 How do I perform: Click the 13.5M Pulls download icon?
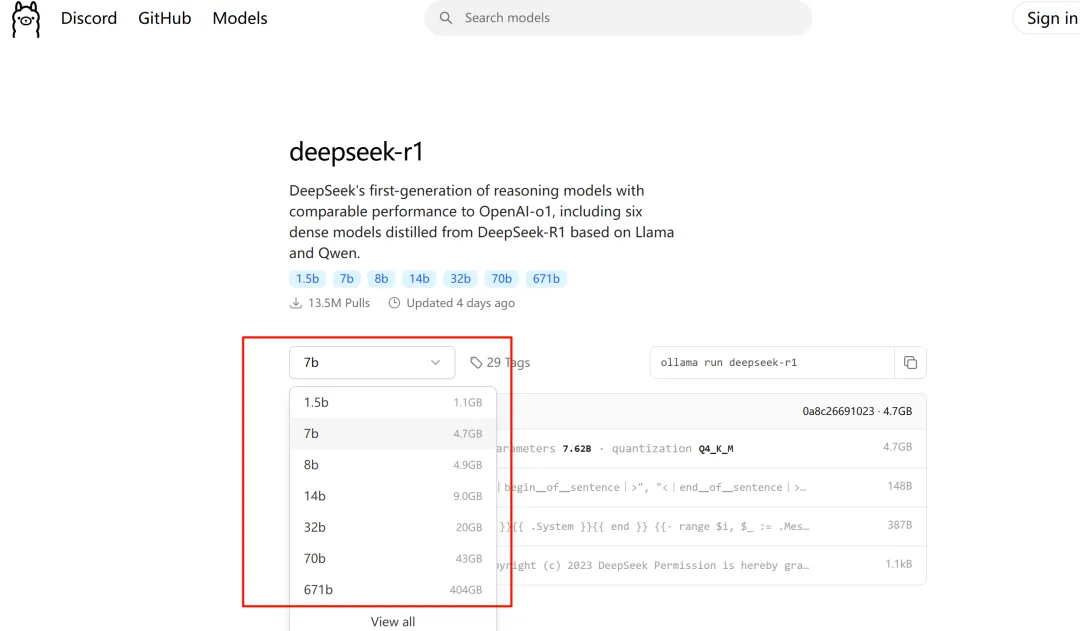[295, 303]
